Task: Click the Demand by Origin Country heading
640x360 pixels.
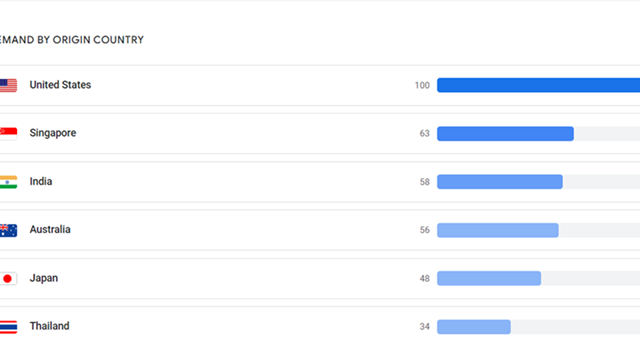Action: tap(72, 40)
